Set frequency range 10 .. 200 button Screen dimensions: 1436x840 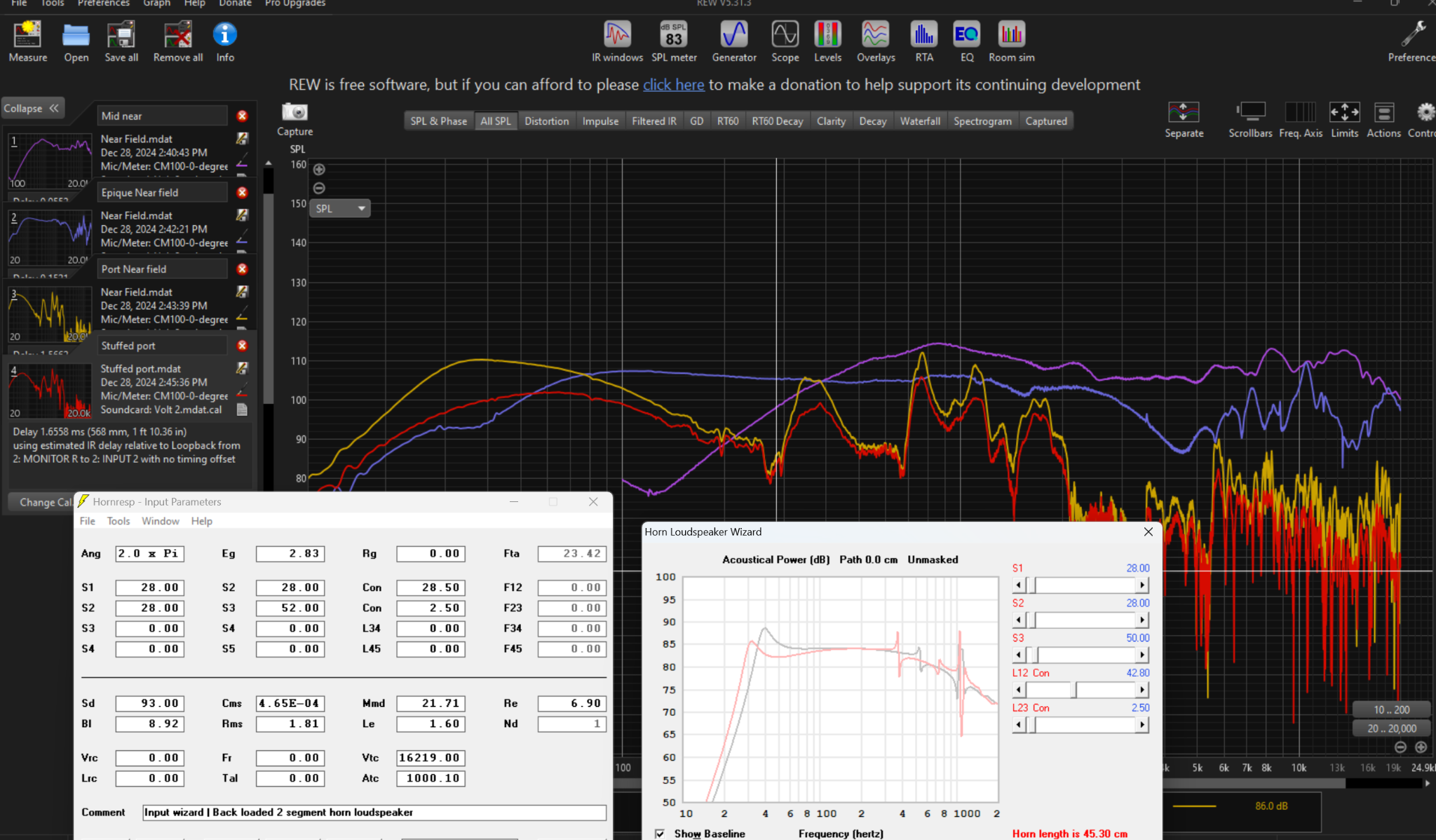coord(1391,710)
